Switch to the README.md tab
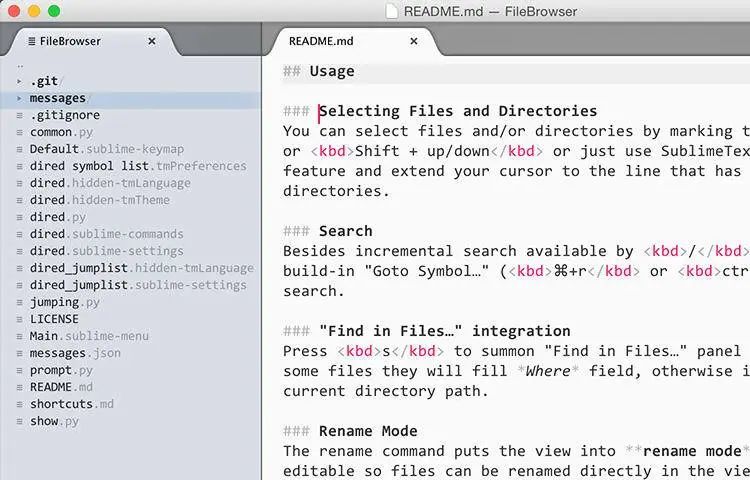This screenshot has width=750, height=480. click(321, 41)
